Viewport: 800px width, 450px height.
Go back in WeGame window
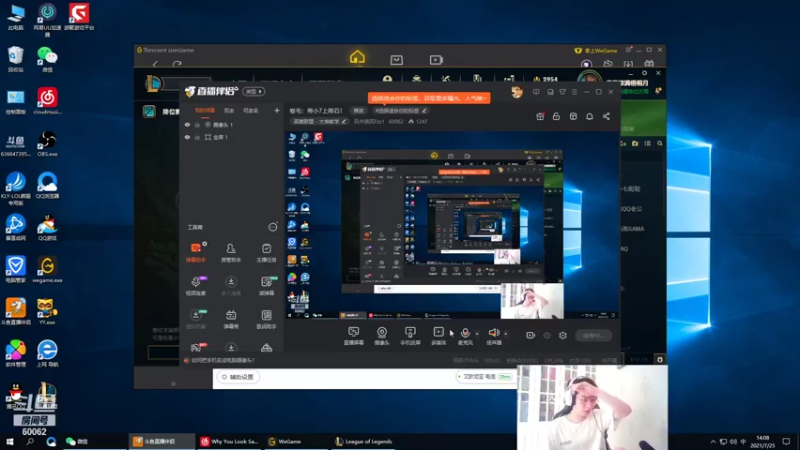click(x=156, y=64)
